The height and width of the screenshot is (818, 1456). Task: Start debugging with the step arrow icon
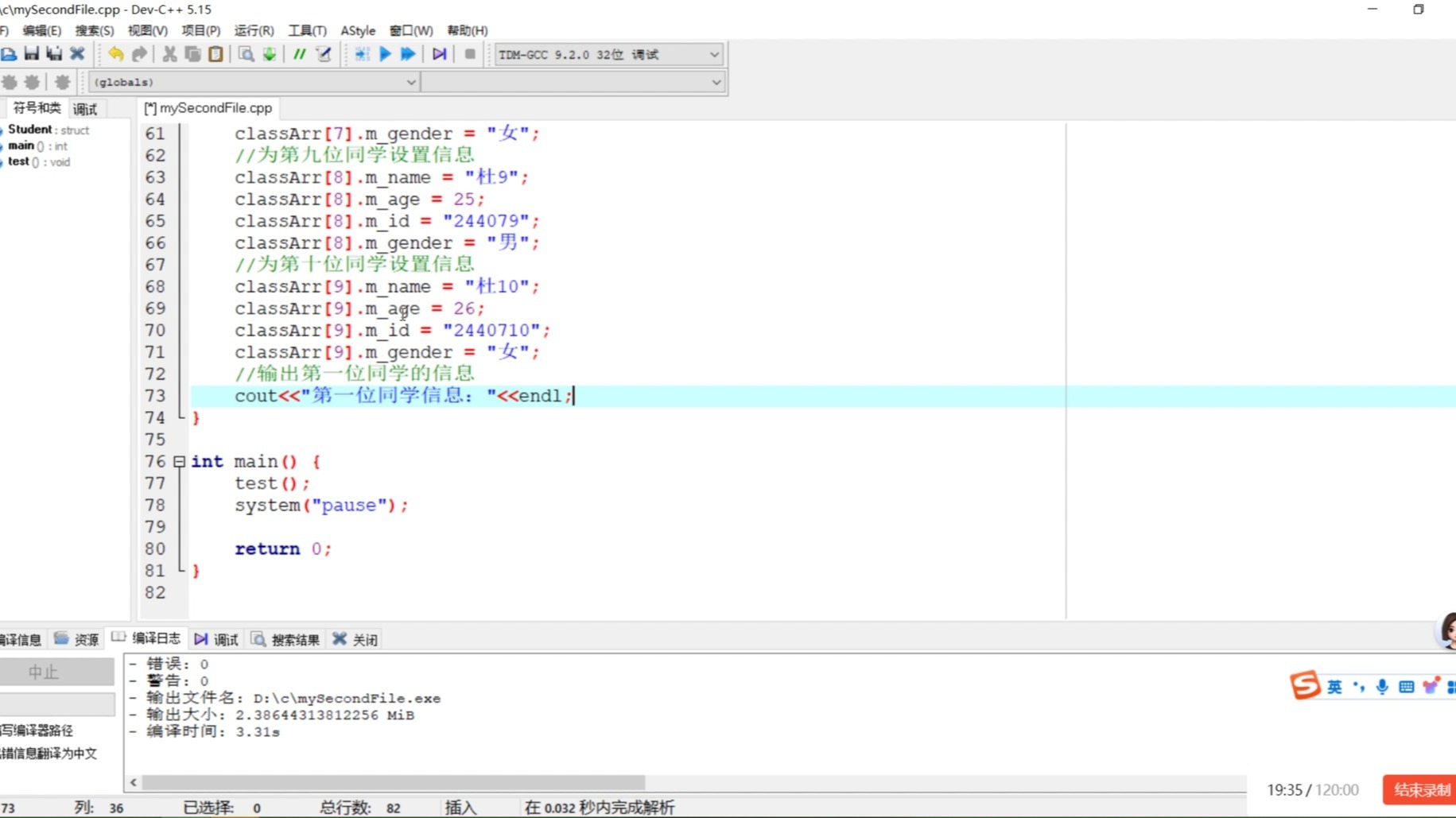[x=439, y=54]
